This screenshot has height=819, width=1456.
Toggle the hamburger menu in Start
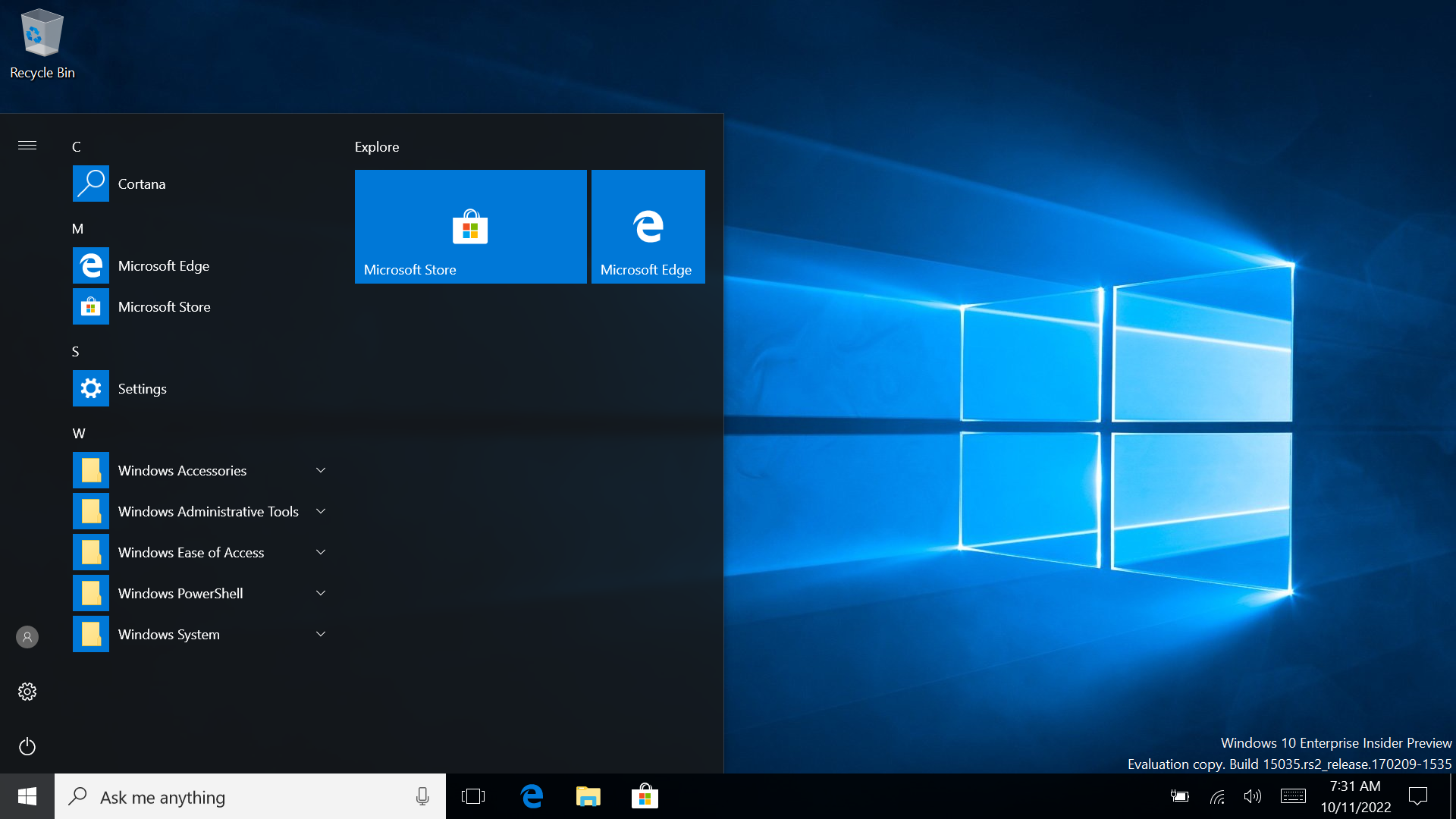pos(27,146)
